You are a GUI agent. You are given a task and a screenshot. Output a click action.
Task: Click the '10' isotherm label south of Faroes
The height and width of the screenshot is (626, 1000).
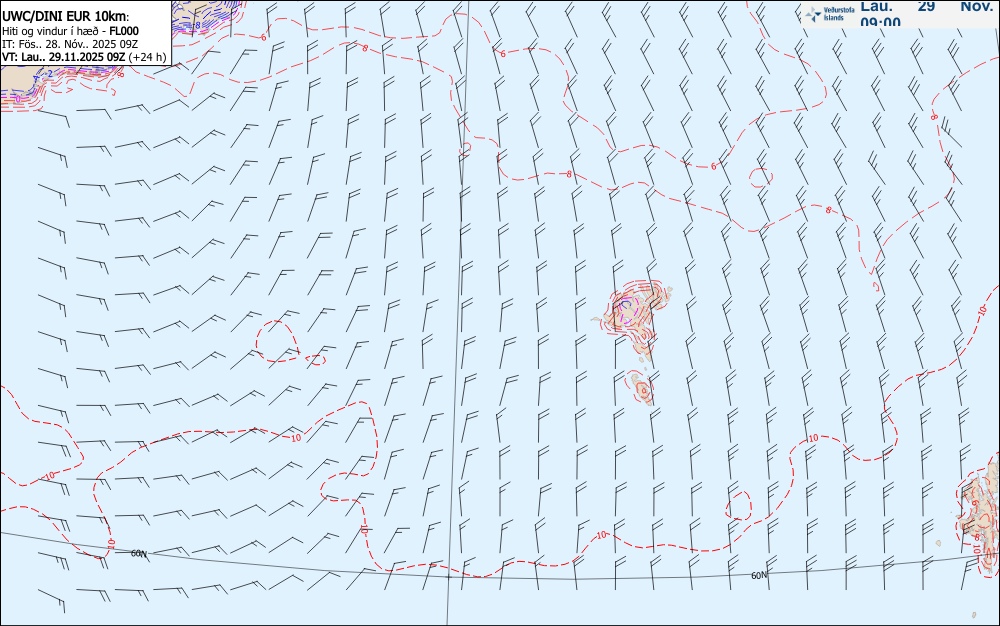pos(601,535)
